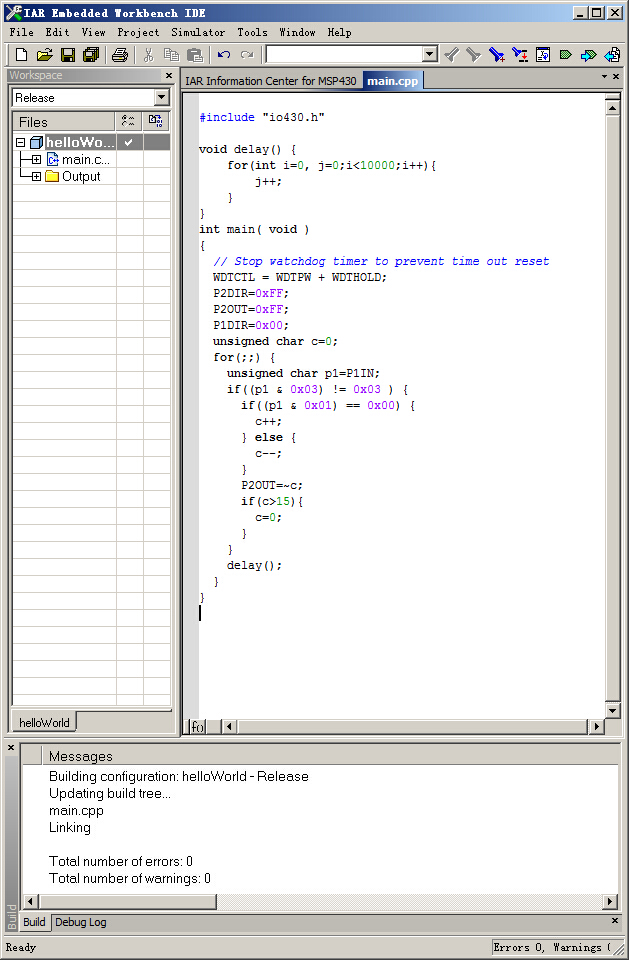Click the Make build arrow icon
Viewport: 629px width, 960px height.
[x=589, y=55]
